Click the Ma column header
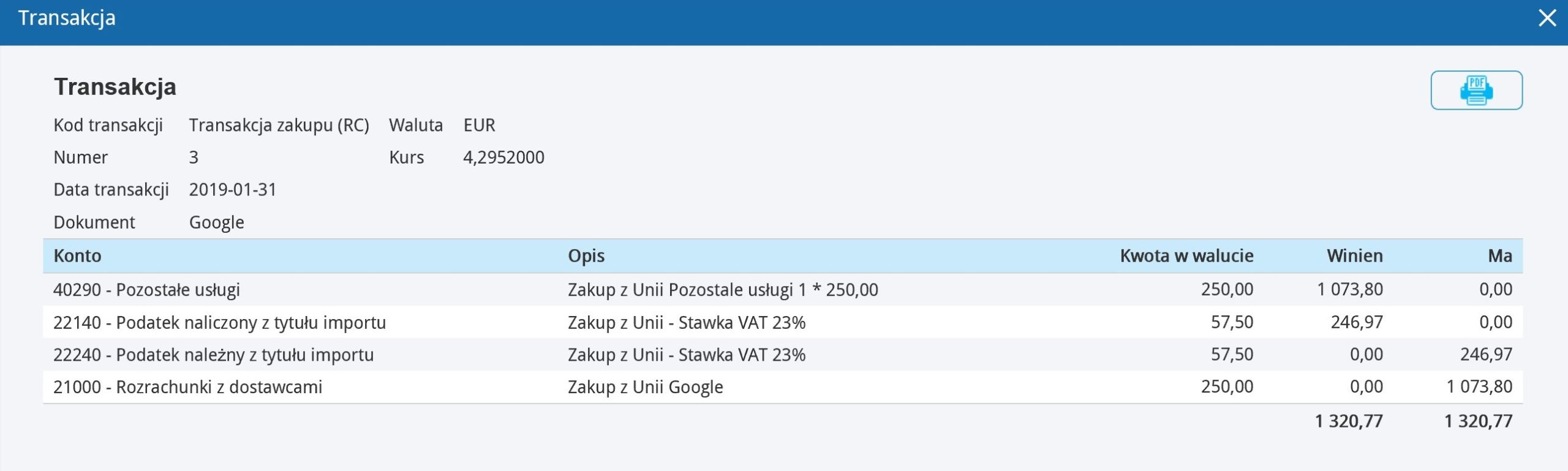This screenshot has width=1568, height=471. (x=1500, y=255)
